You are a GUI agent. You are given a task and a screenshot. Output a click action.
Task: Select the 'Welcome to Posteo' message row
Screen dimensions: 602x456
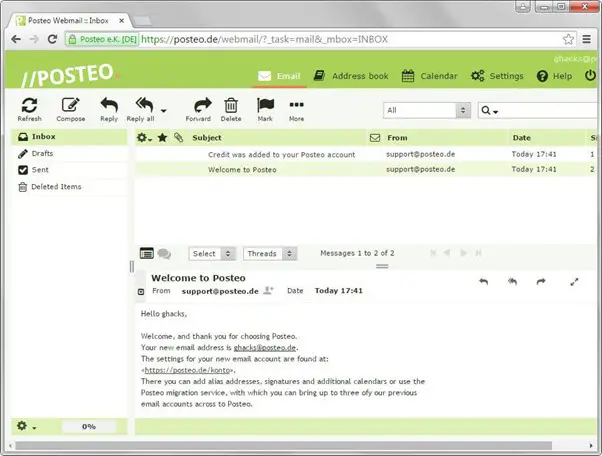pyautogui.click(x=366, y=169)
